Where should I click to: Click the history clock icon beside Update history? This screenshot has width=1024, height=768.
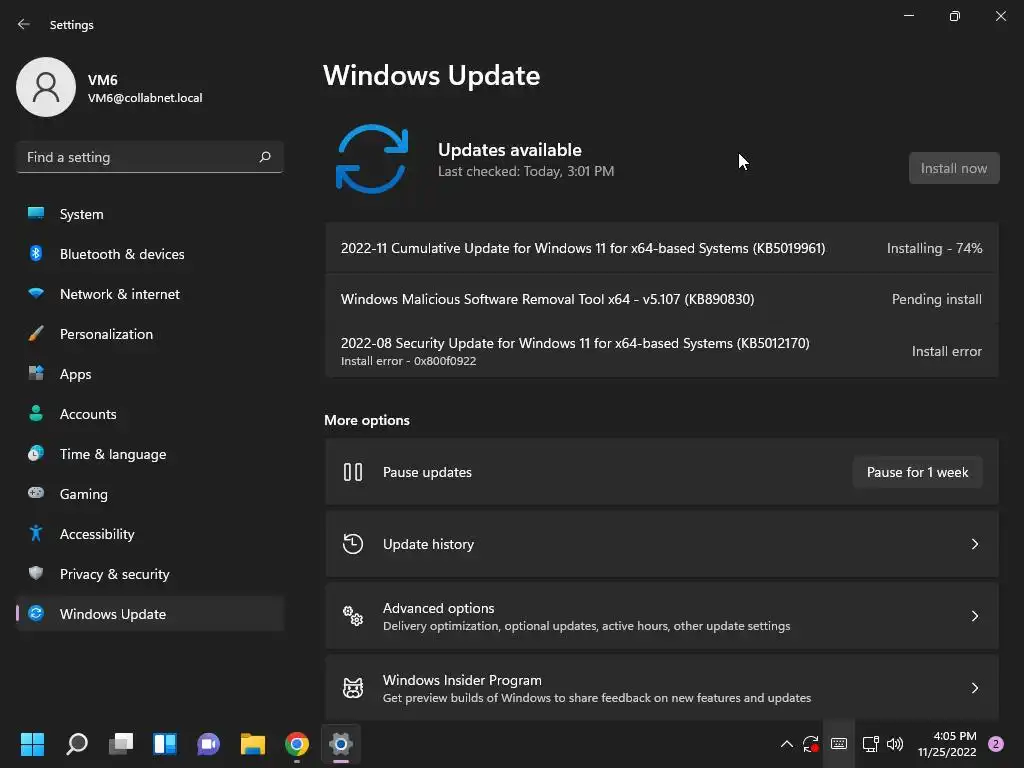pyautogui.click(x=353, y=544)
